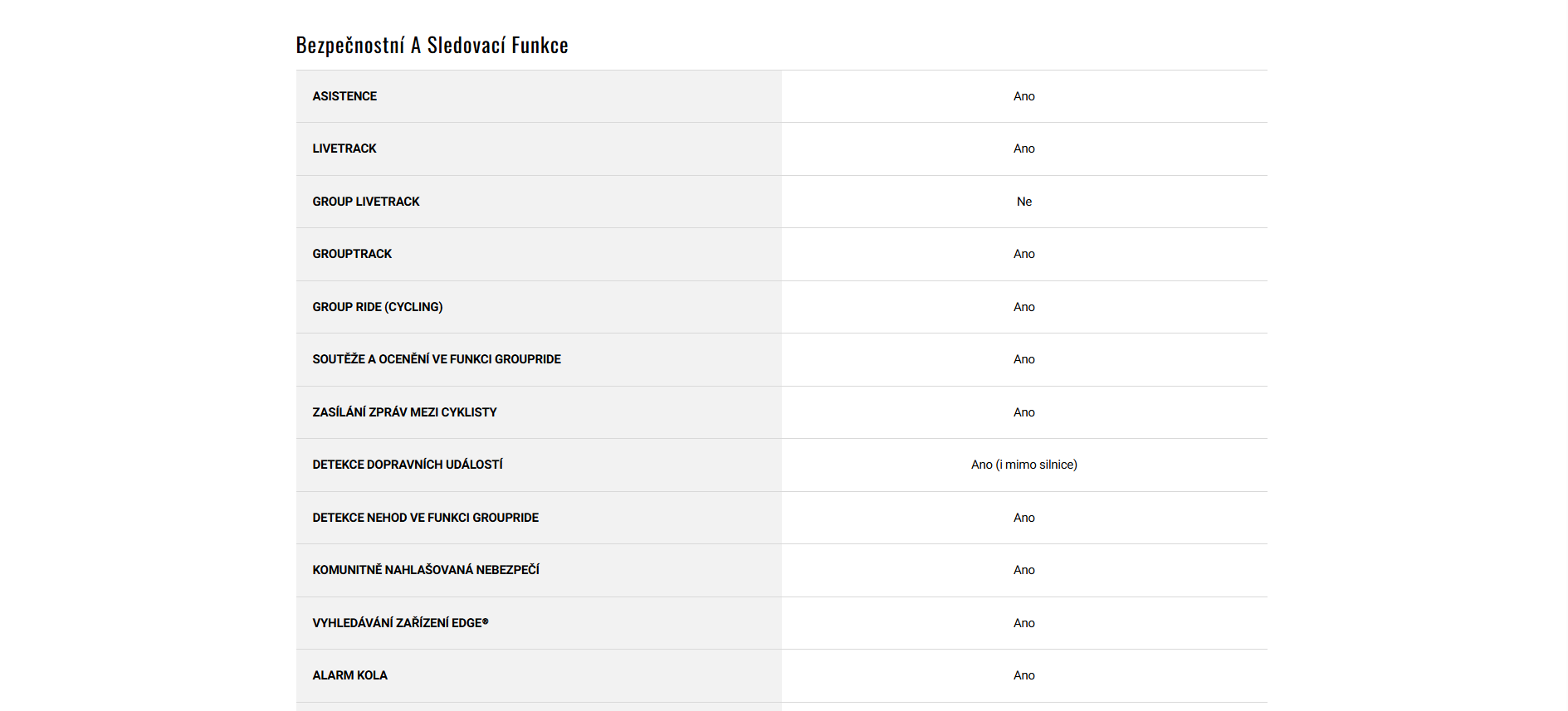Click the Detekce dopravních událostí label

(408, 465)
